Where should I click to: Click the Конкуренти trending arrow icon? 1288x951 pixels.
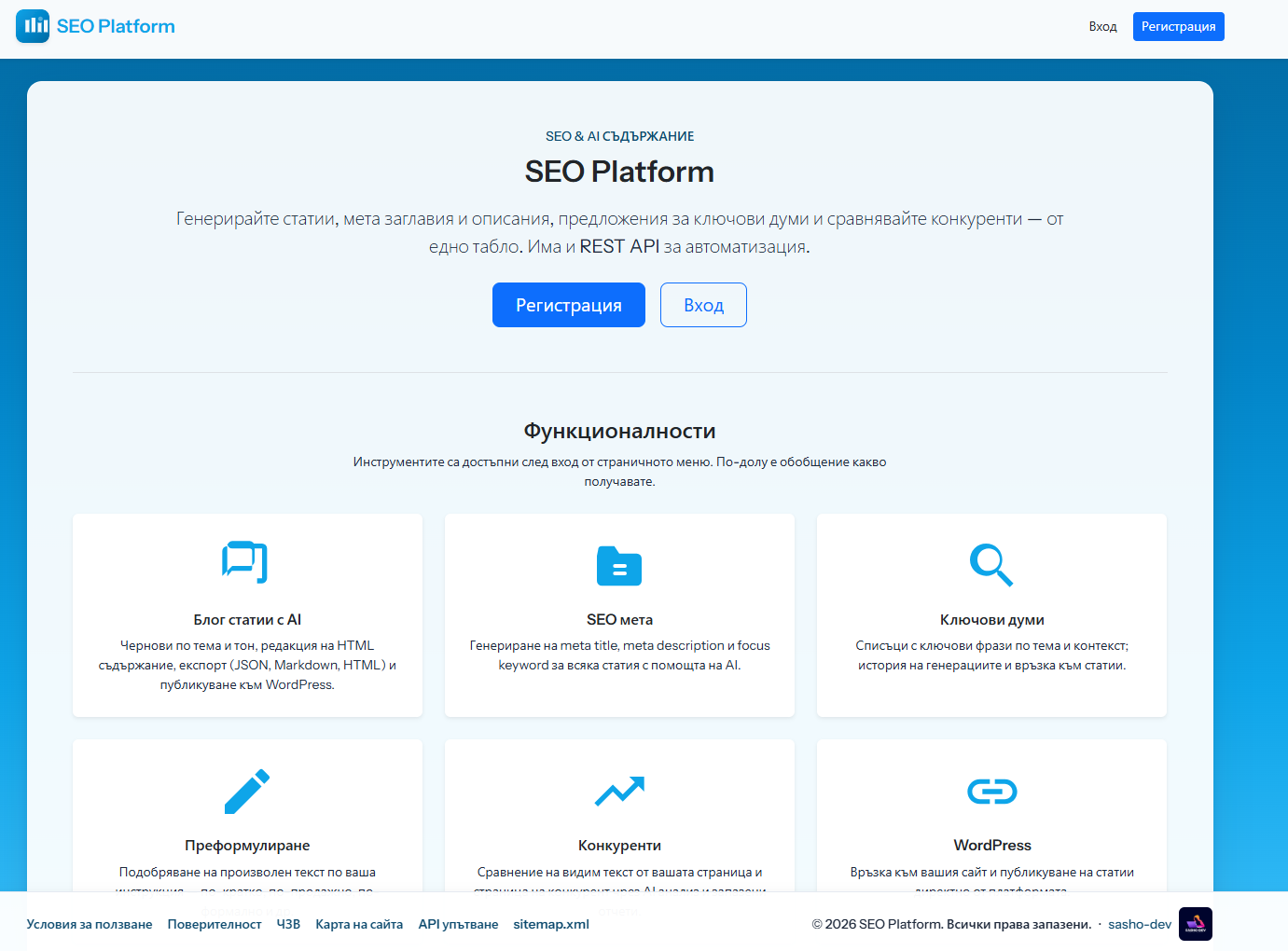619,791
